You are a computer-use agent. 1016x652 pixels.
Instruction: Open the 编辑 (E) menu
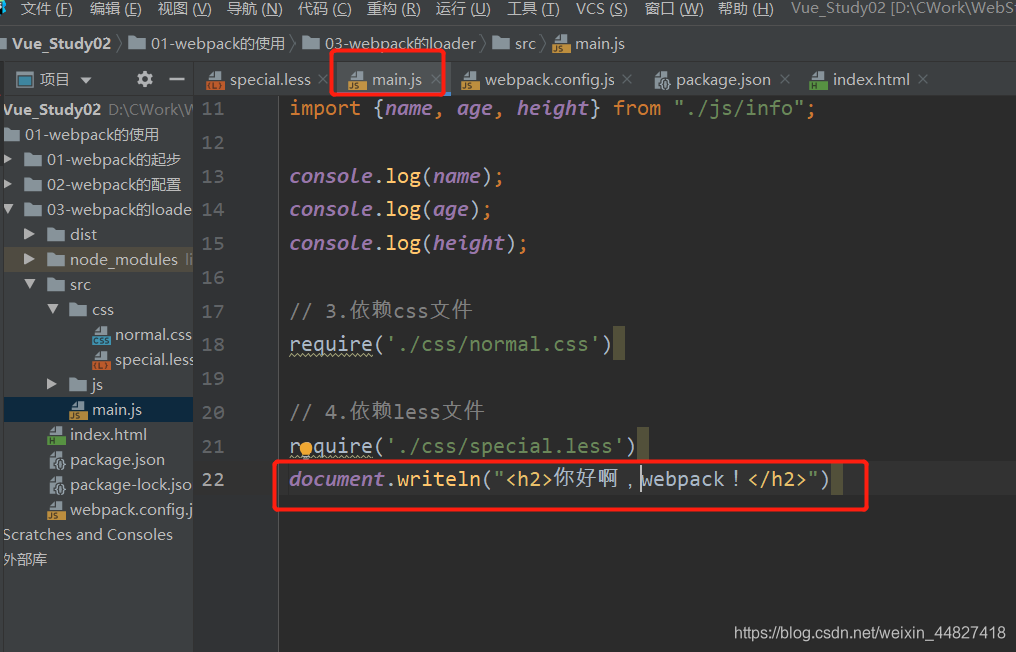tap(115, 9)
